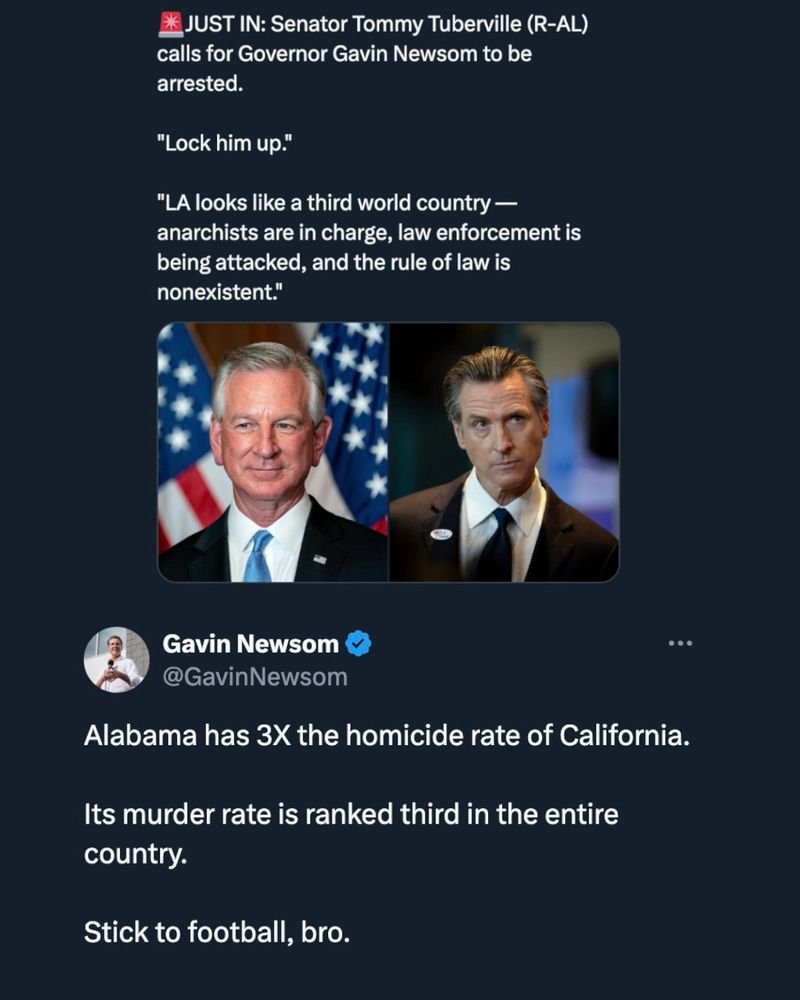
Task: Click the sticker on Newsom's lapel
Action: pos(444,536)
